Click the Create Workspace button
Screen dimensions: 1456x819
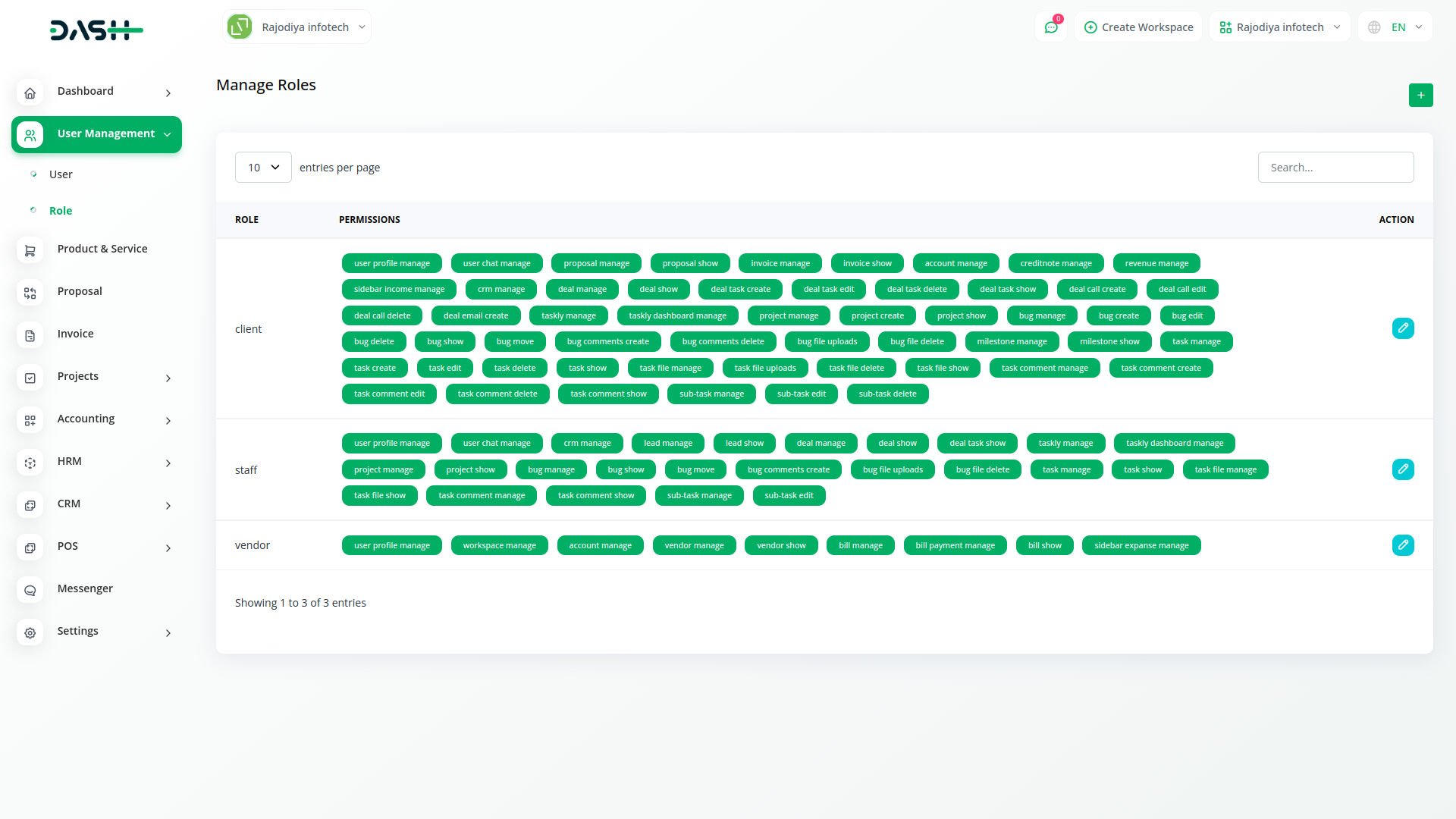pyautogui.click(x=1138, y=27)
